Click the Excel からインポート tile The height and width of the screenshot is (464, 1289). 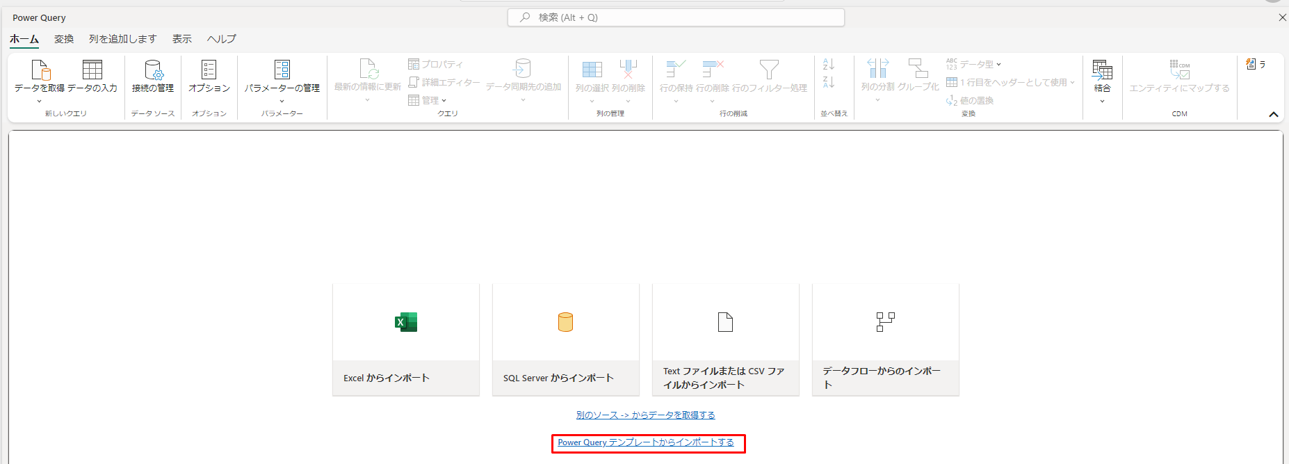tap(406, 339)
